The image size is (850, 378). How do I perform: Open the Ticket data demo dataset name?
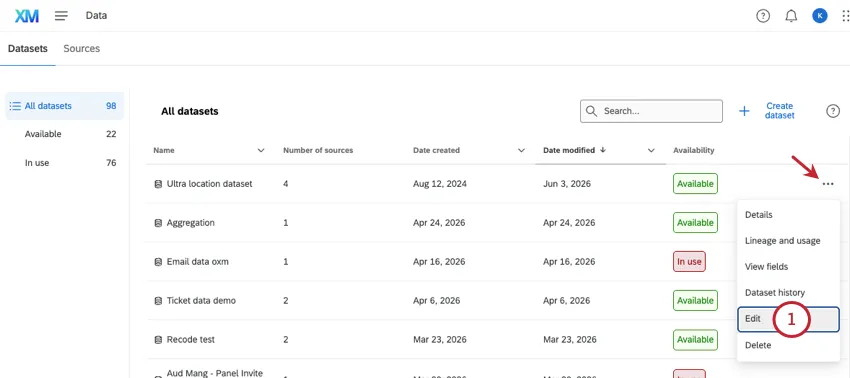point(201,301)
